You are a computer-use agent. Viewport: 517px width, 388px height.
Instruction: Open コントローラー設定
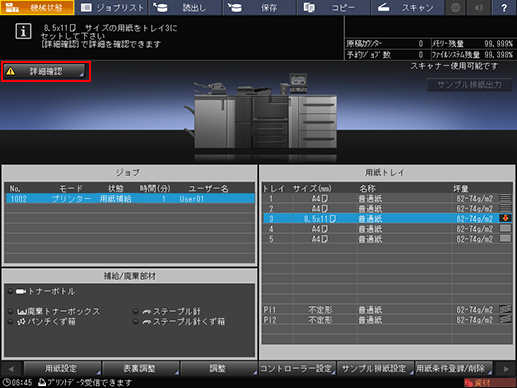coord(297,369)
